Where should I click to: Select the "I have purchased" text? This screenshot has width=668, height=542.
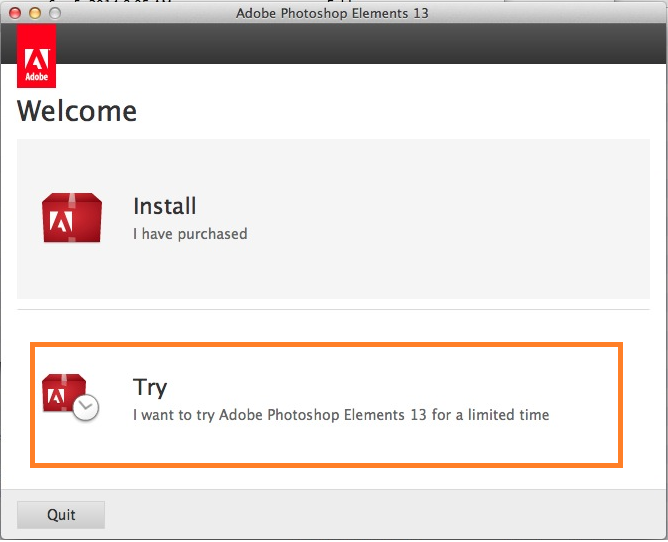pos(190,234)
